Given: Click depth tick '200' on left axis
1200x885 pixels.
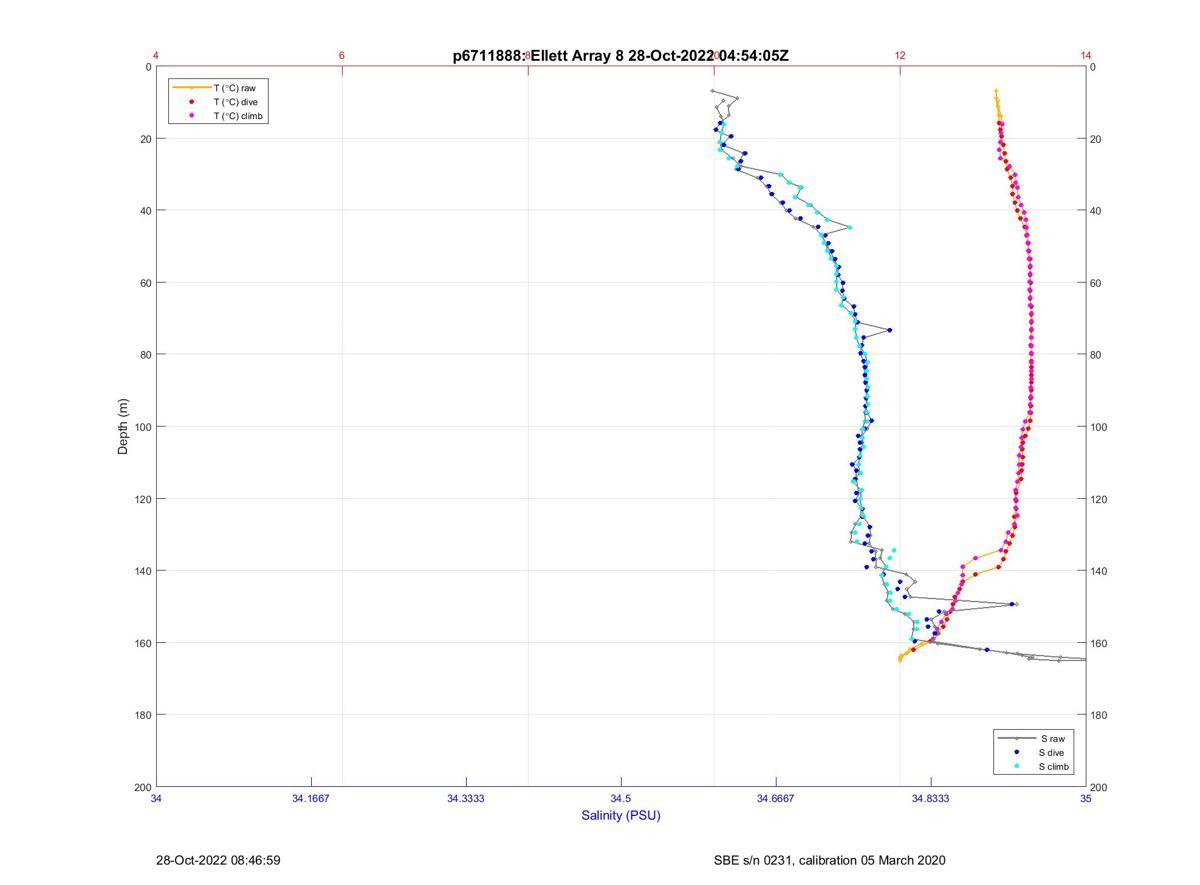Looking at the screenshot, I should point(142,787).
